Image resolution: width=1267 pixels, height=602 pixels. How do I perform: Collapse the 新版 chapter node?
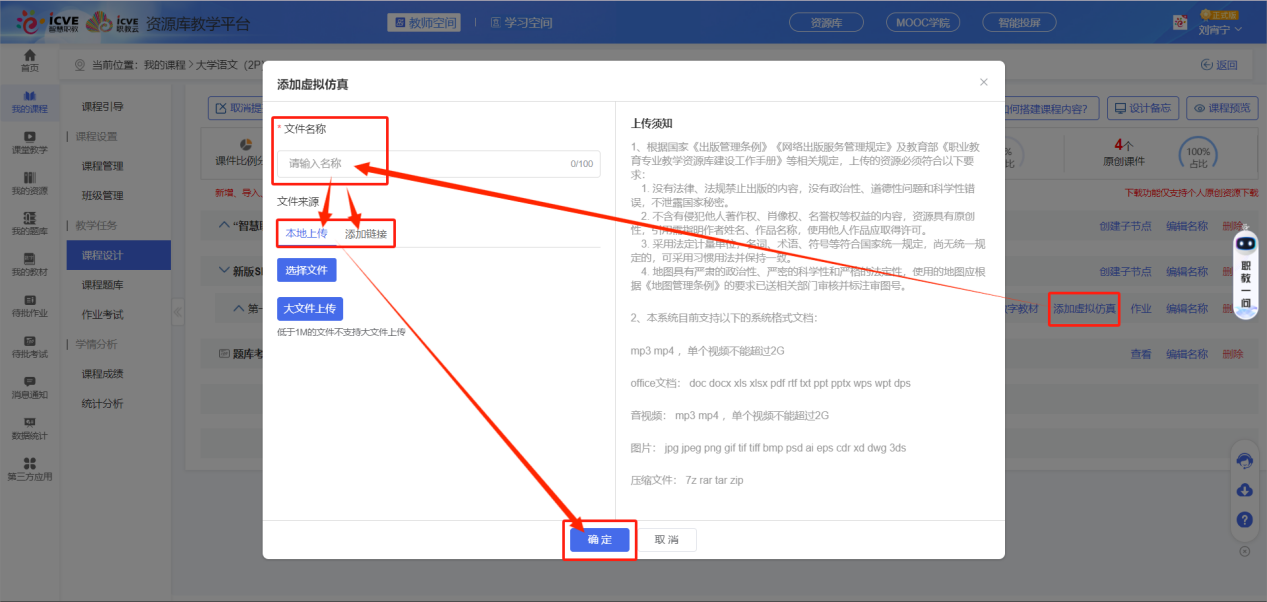click(x=224, y=271)
